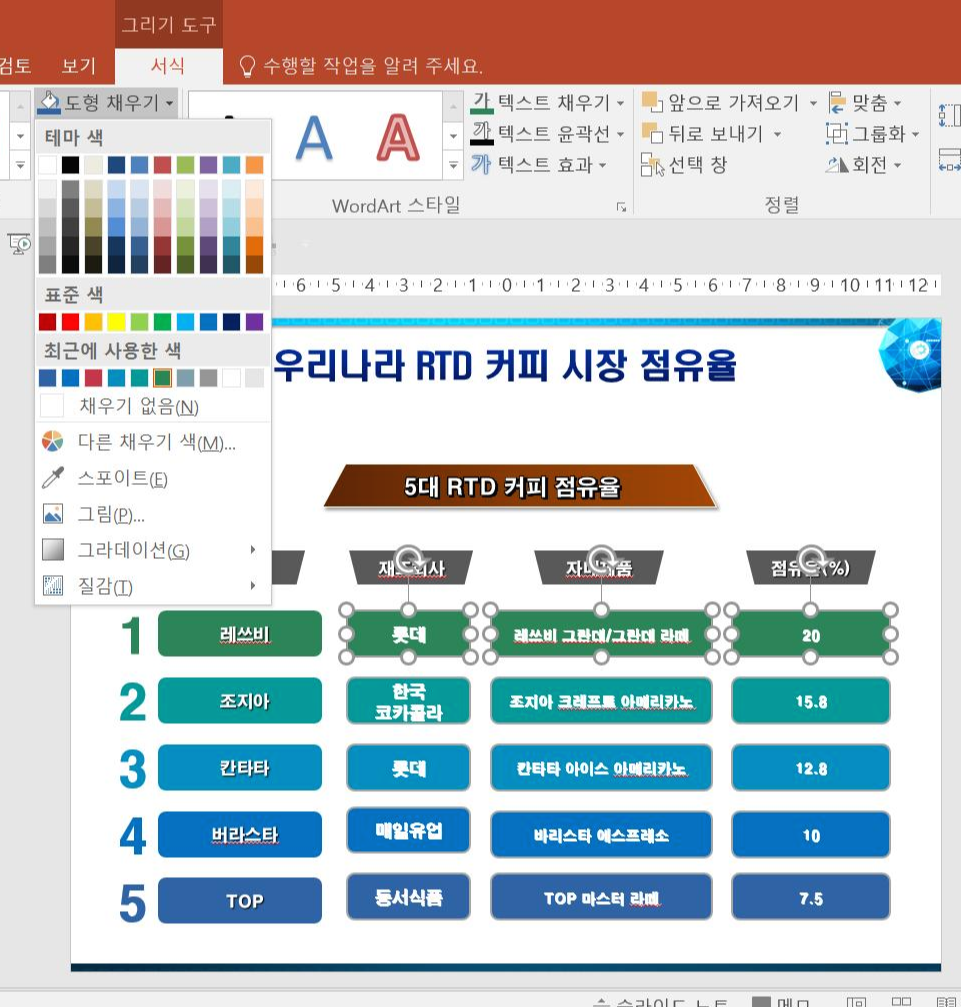Switch to the 서식 tab

pos(168,66)
